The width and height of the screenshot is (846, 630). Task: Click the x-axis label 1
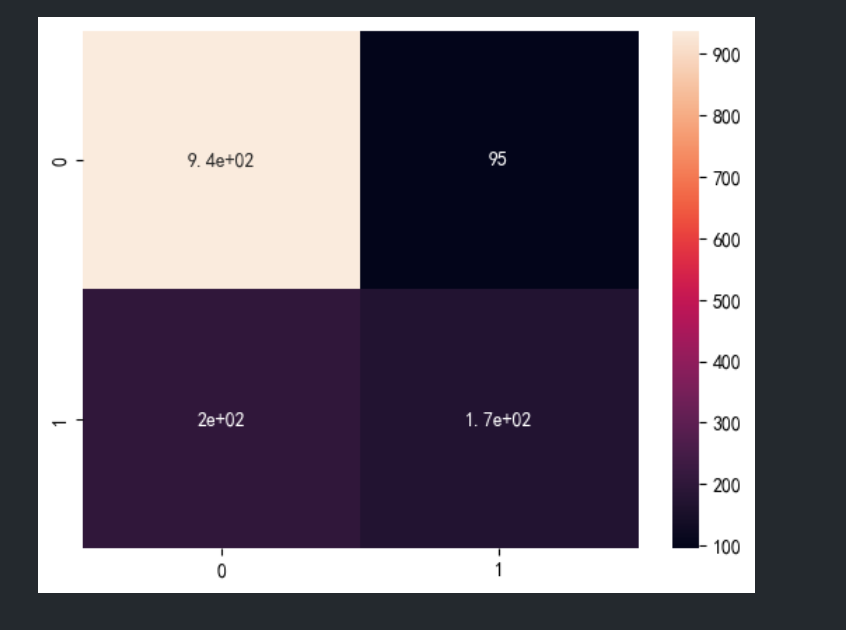[499, 569]
